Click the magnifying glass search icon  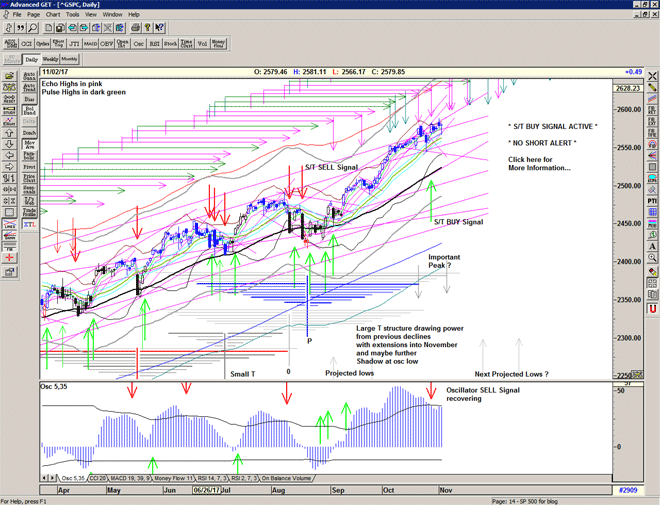(x=34, y=28)
